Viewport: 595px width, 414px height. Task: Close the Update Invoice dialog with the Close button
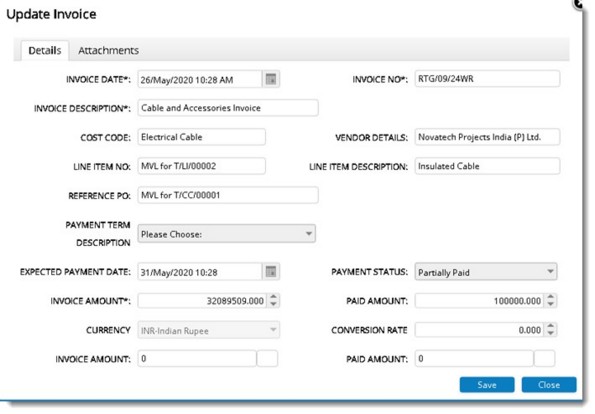(549, 385)
